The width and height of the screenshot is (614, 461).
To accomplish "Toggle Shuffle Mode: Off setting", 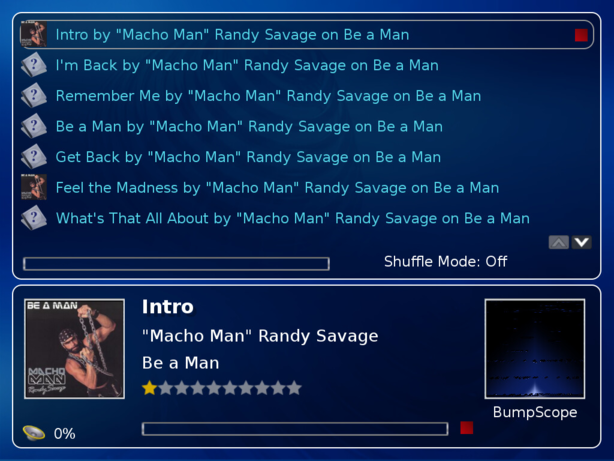I will click(x=445, y=261).
